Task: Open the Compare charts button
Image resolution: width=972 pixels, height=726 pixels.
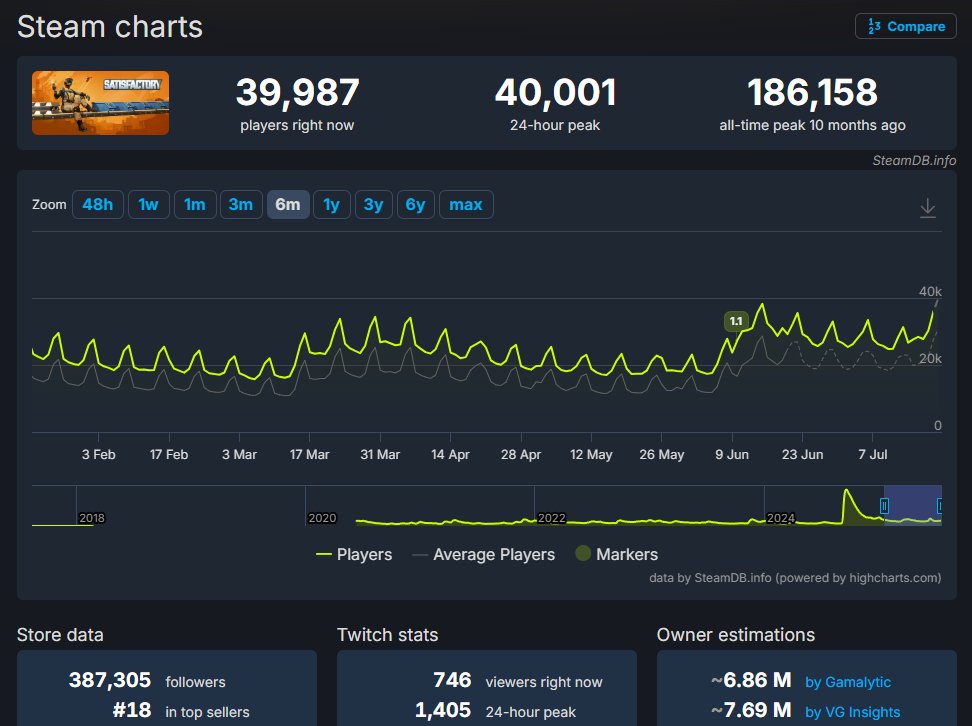Action: (906, 26)
